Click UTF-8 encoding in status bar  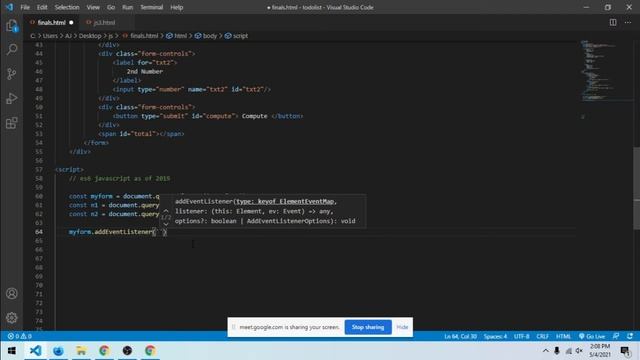coord(521,336)
